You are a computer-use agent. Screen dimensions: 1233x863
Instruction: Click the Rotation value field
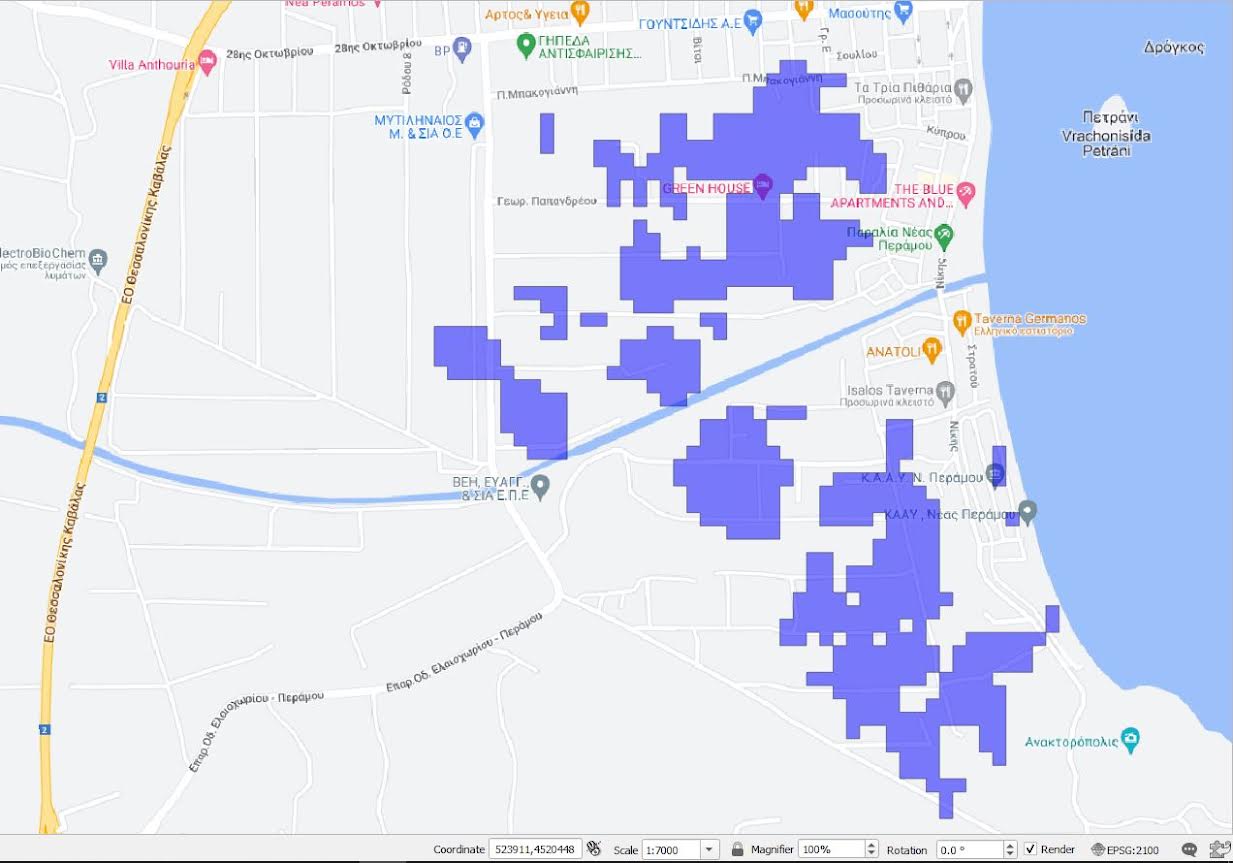pyautogui.click(x=968, y=849)
